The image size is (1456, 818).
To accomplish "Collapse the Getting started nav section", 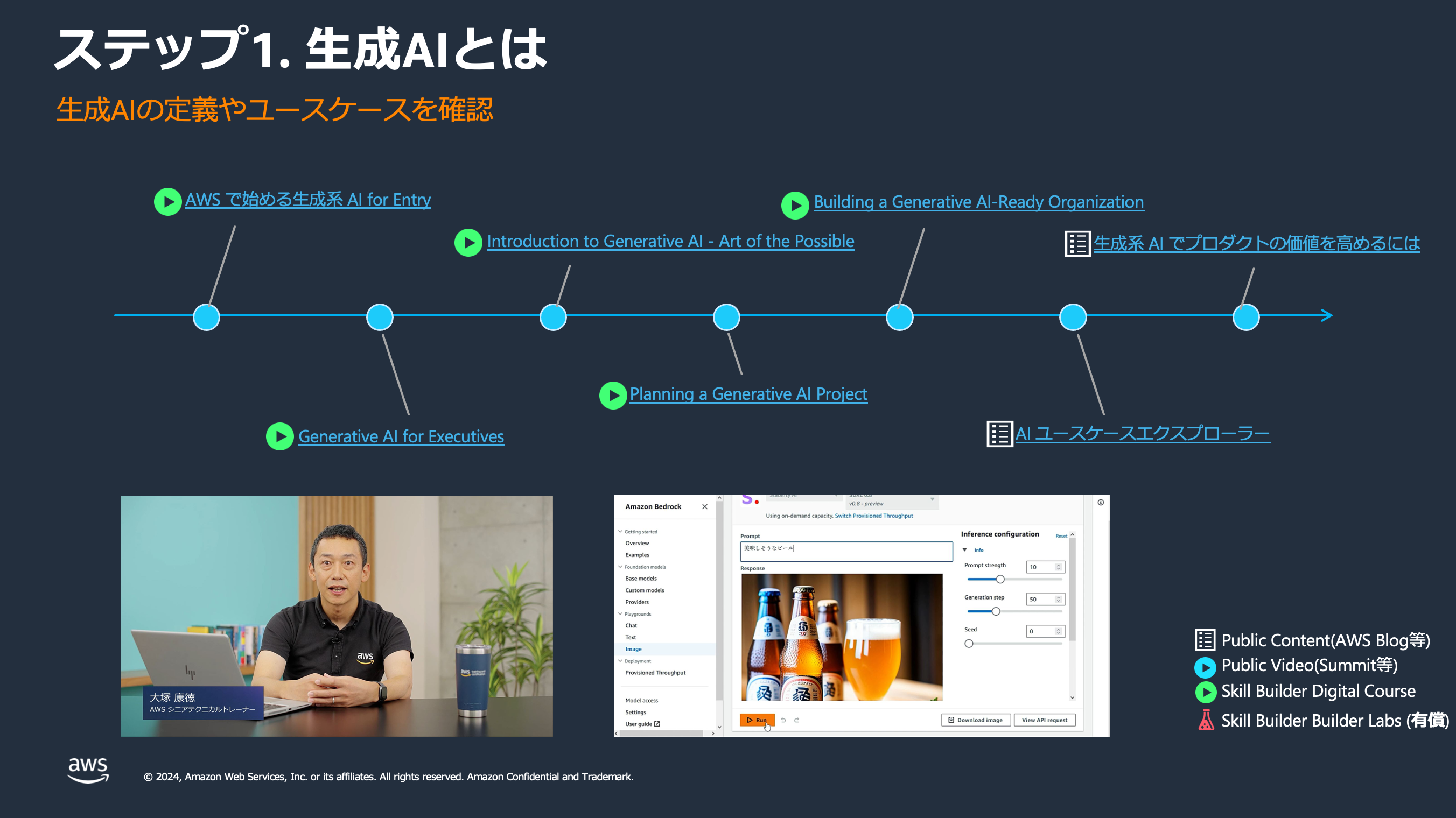I will point(620,532).
